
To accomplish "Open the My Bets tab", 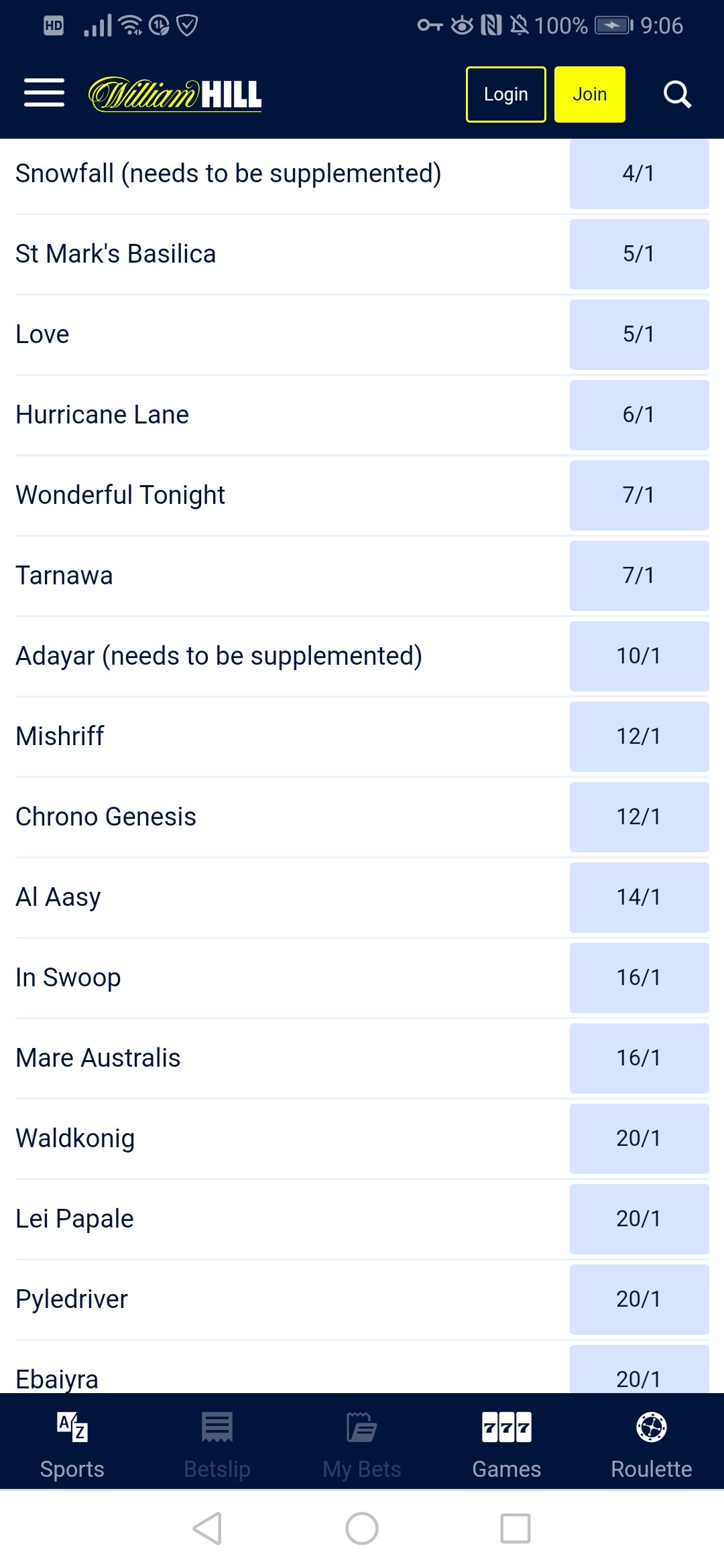I will pos(362,1443).
